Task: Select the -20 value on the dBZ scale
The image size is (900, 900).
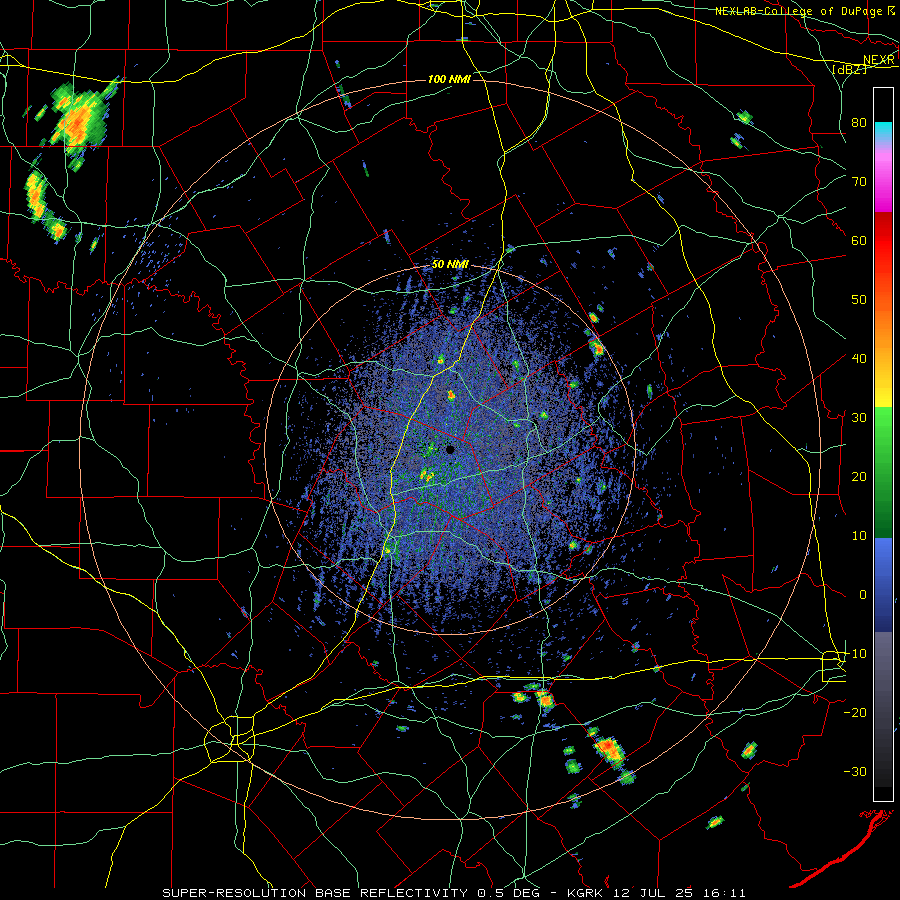Action: coord(855,712)
